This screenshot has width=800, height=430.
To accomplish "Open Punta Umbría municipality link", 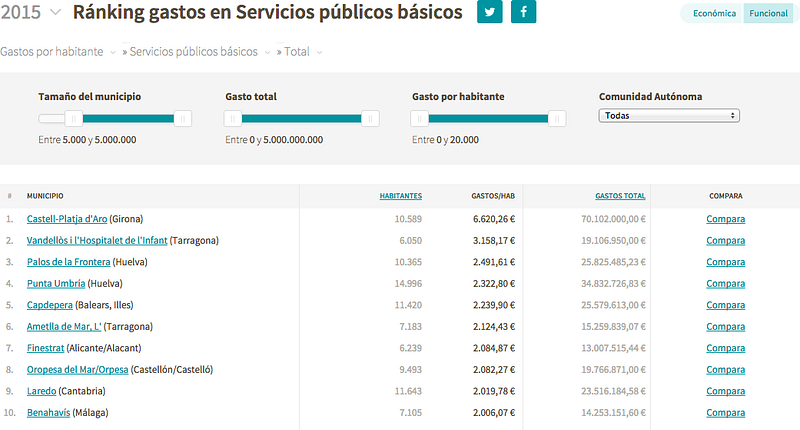I will click(x=56, y=283).
